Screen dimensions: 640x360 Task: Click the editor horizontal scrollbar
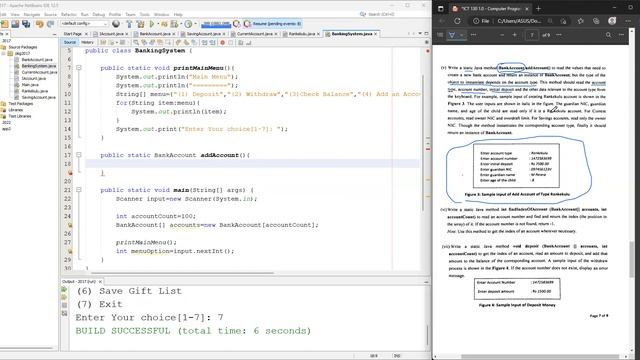click(x=182, y=273)
